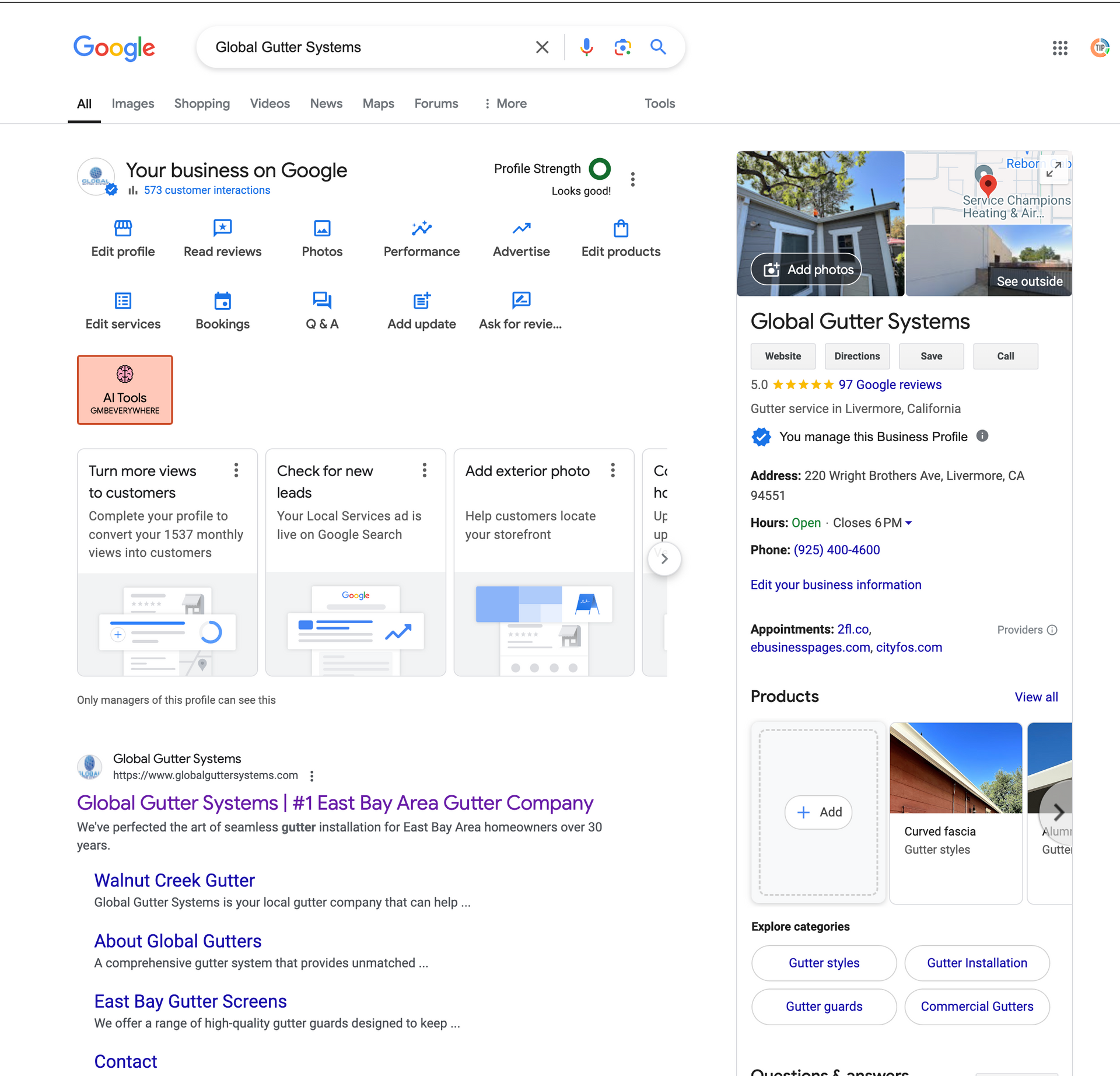Viewport: 1120px width, 1076px height.
Task: Open Edit products shopping bag icon
Action: pyautogui.click(x=621, y=228)
